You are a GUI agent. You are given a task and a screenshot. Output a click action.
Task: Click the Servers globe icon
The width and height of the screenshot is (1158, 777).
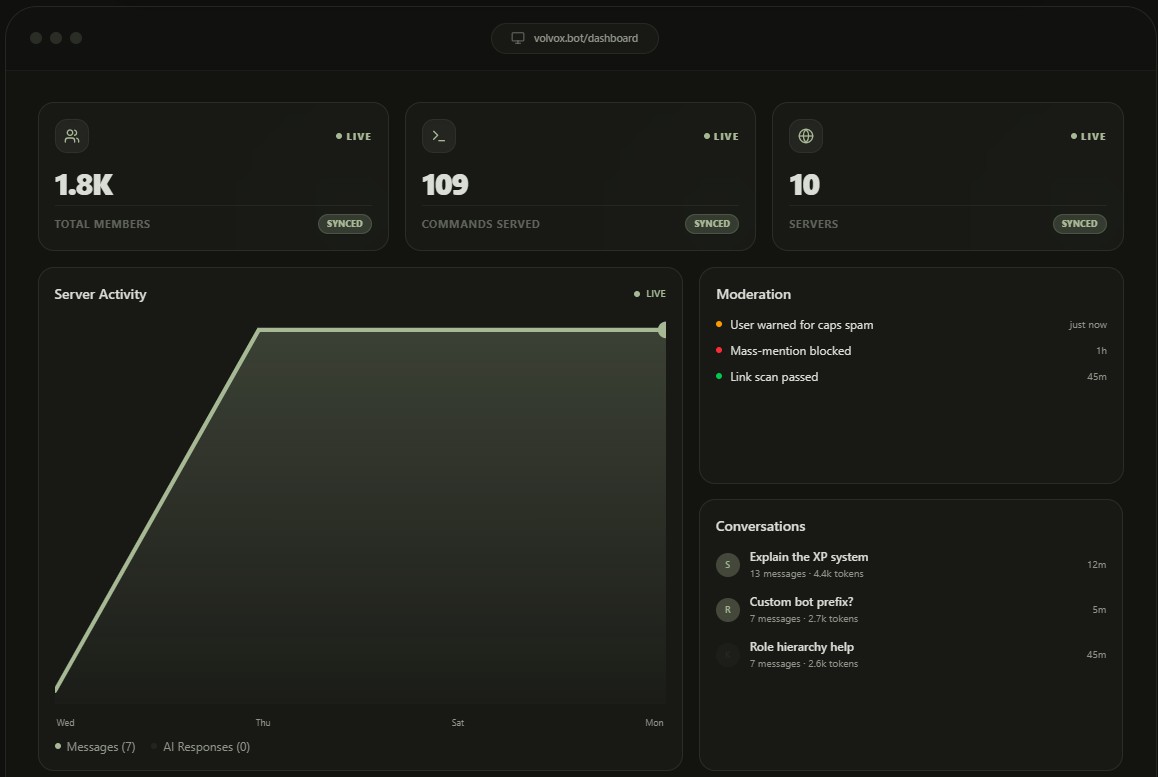click(x=806, y=136)
